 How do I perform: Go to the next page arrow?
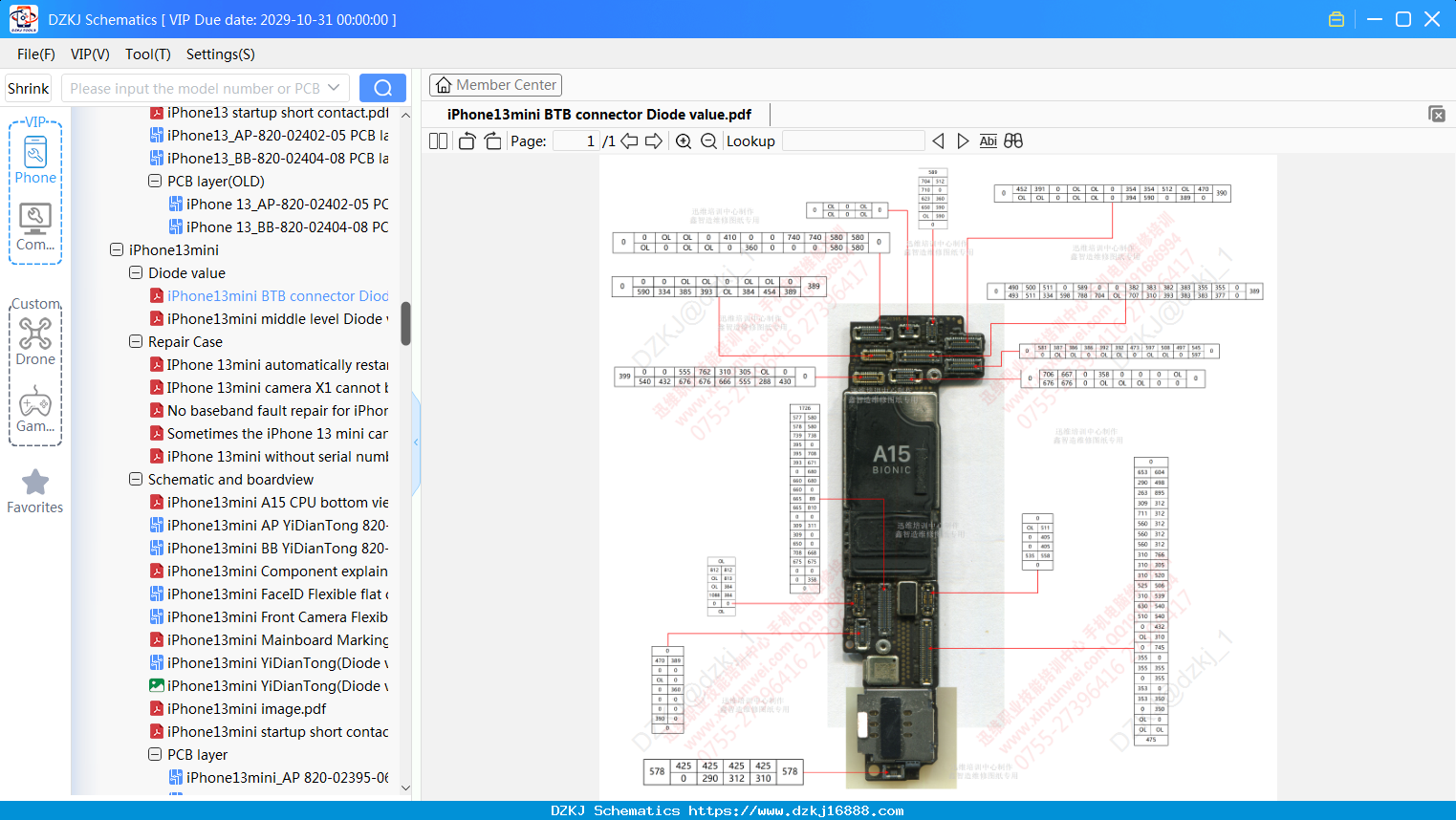click(654, 141)
